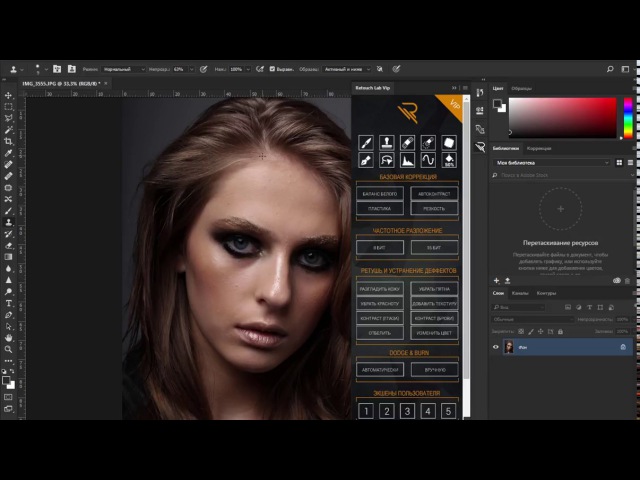Select the Zoom tool
This screenshot has width=640, height=480.
(x=8, y=349)
